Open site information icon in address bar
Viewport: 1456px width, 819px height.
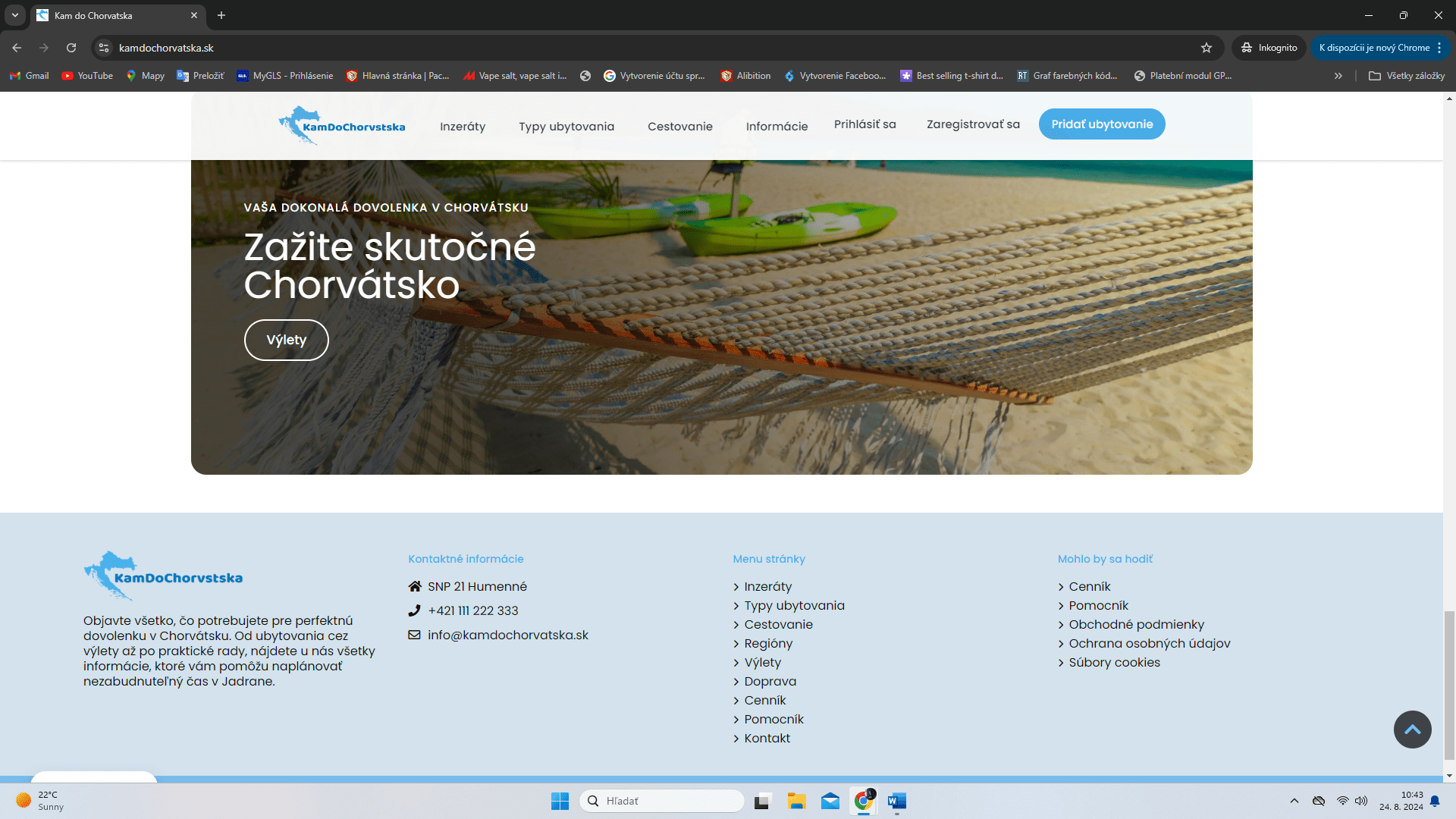pos(104,48)
